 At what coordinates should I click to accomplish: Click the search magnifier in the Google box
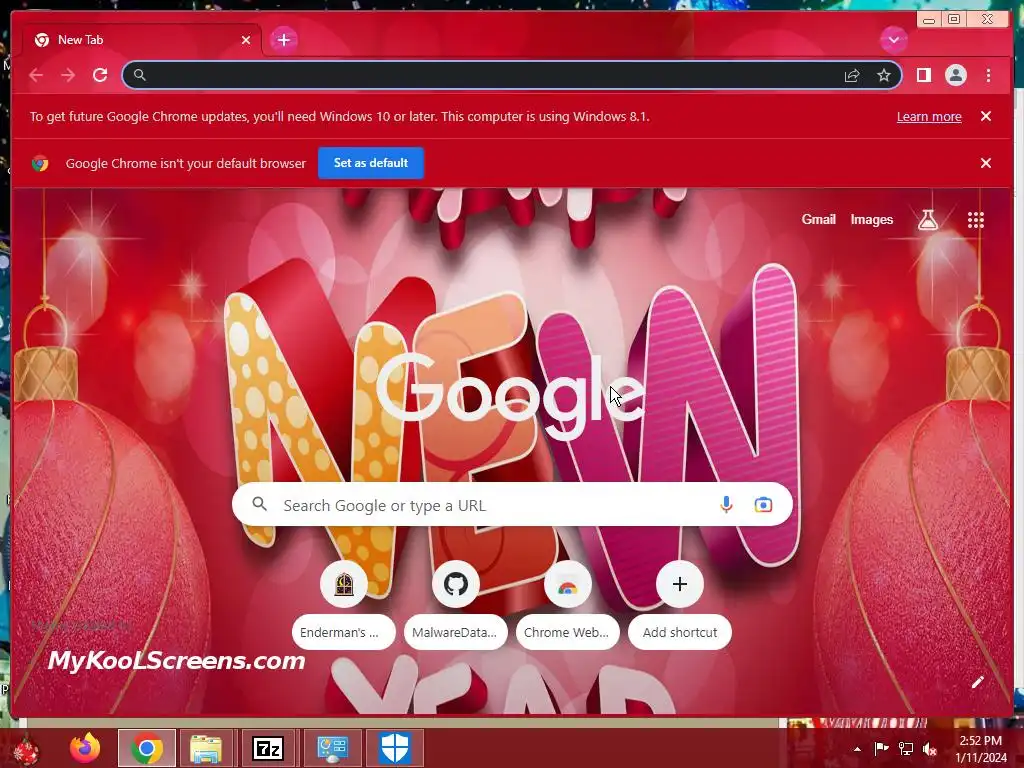[260, 504]
